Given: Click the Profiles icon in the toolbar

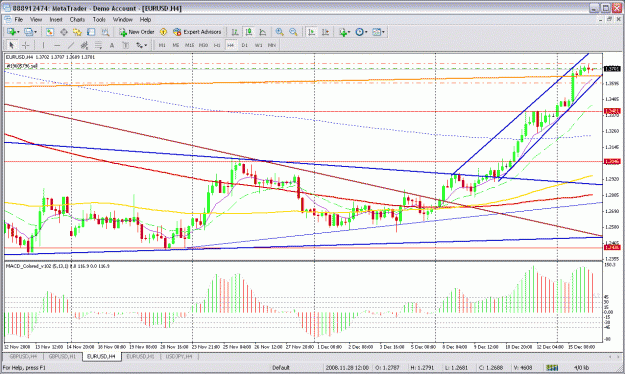Looking at the screenshot, I should (28, 32).
